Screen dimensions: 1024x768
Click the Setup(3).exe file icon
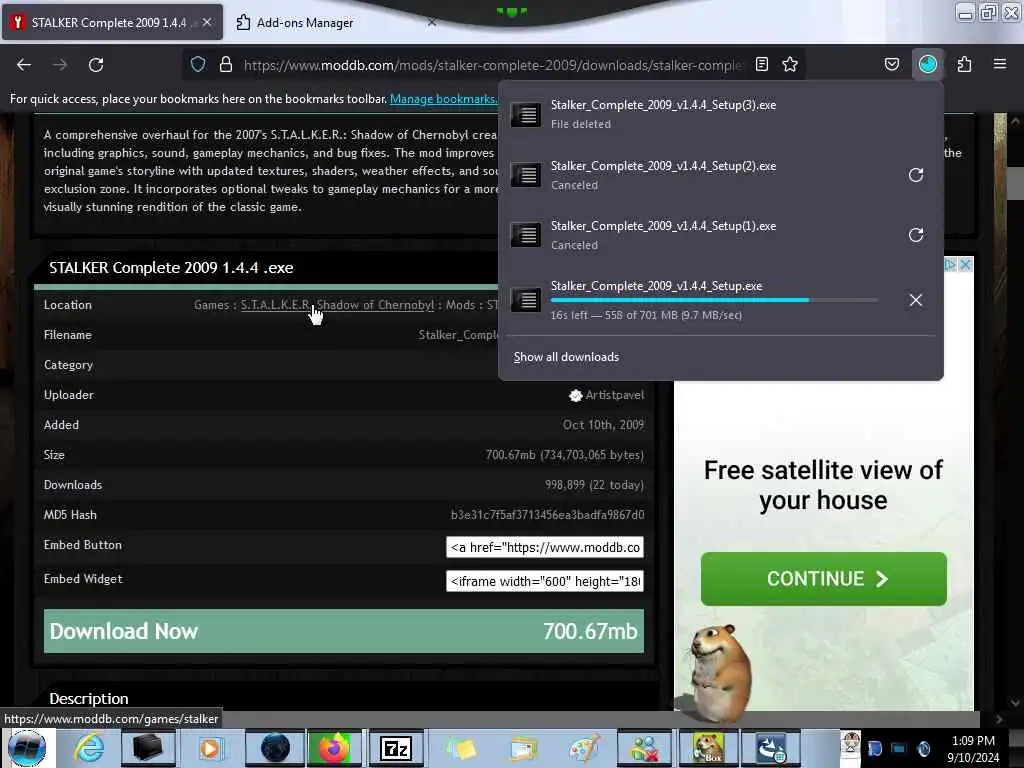526,115
